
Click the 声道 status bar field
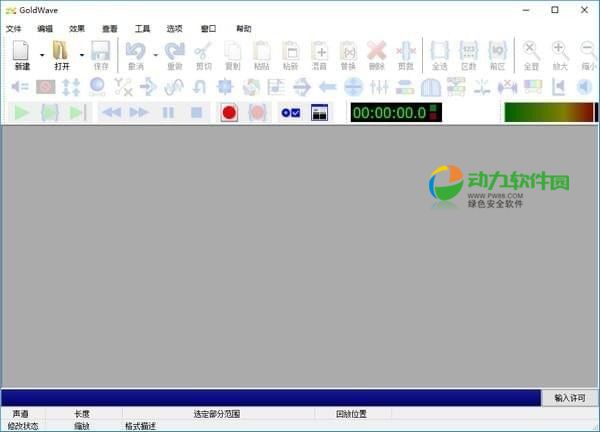[x=21, y=414]
